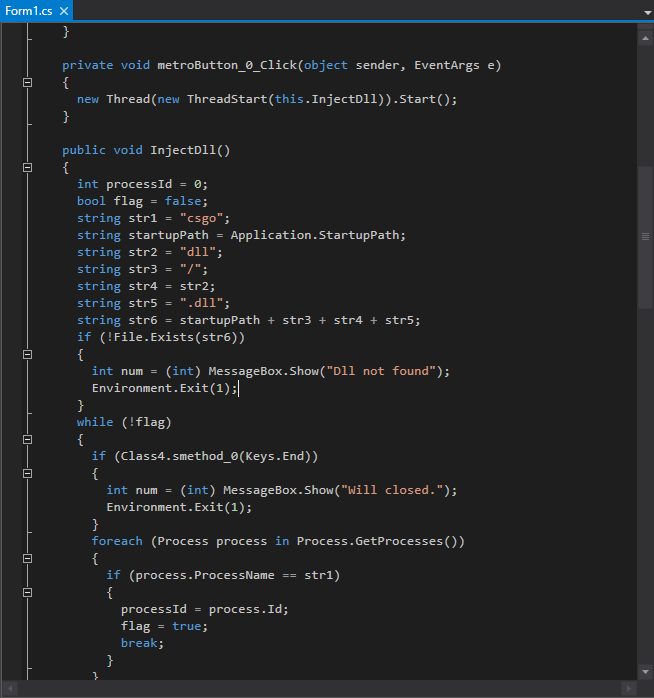This screenshot has width=654, height=698.
Task: Click 'Application.StartupPath' in startupPath line
Action: click(314, 235)
